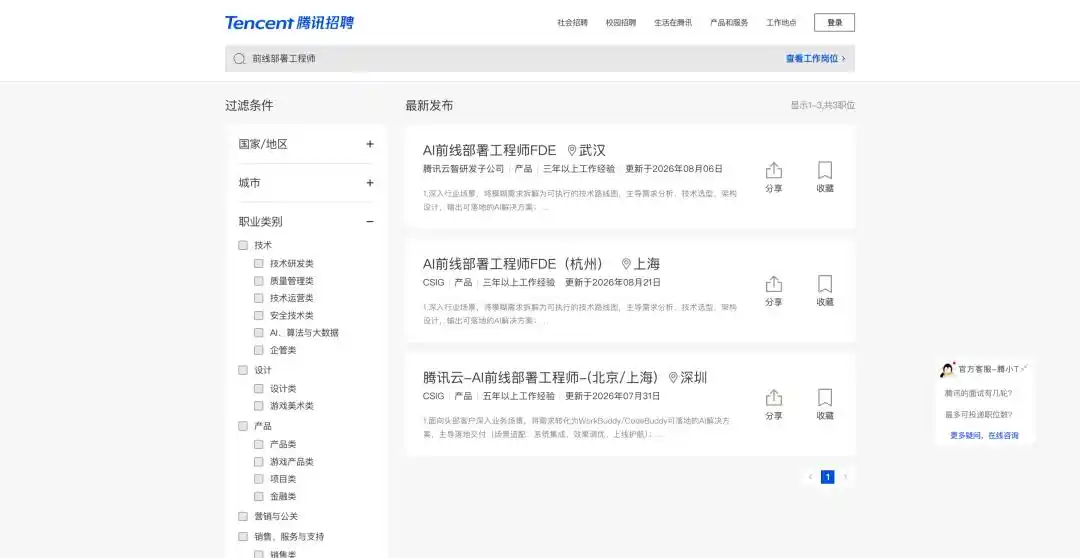Go to previous results page arrow
This screenshot has width=1080, height=558.
click(810, 477)
